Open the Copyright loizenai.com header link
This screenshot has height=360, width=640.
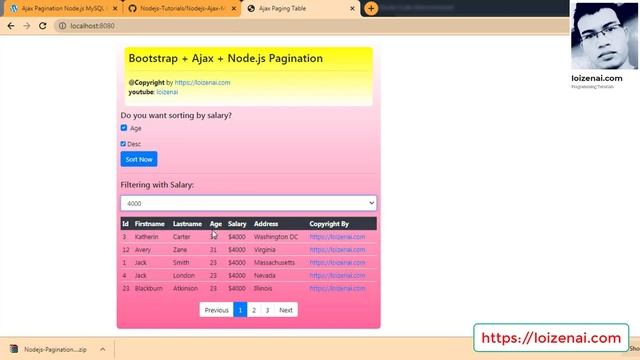click(x=202, y=82)
